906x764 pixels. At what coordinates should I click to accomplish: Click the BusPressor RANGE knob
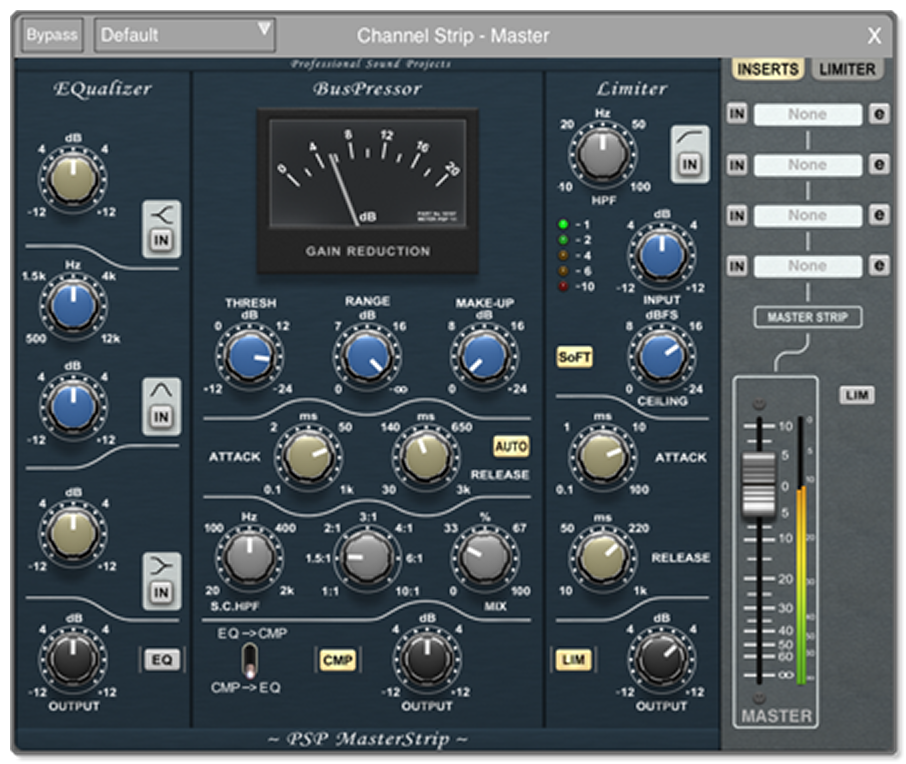(x=367, y=357)
